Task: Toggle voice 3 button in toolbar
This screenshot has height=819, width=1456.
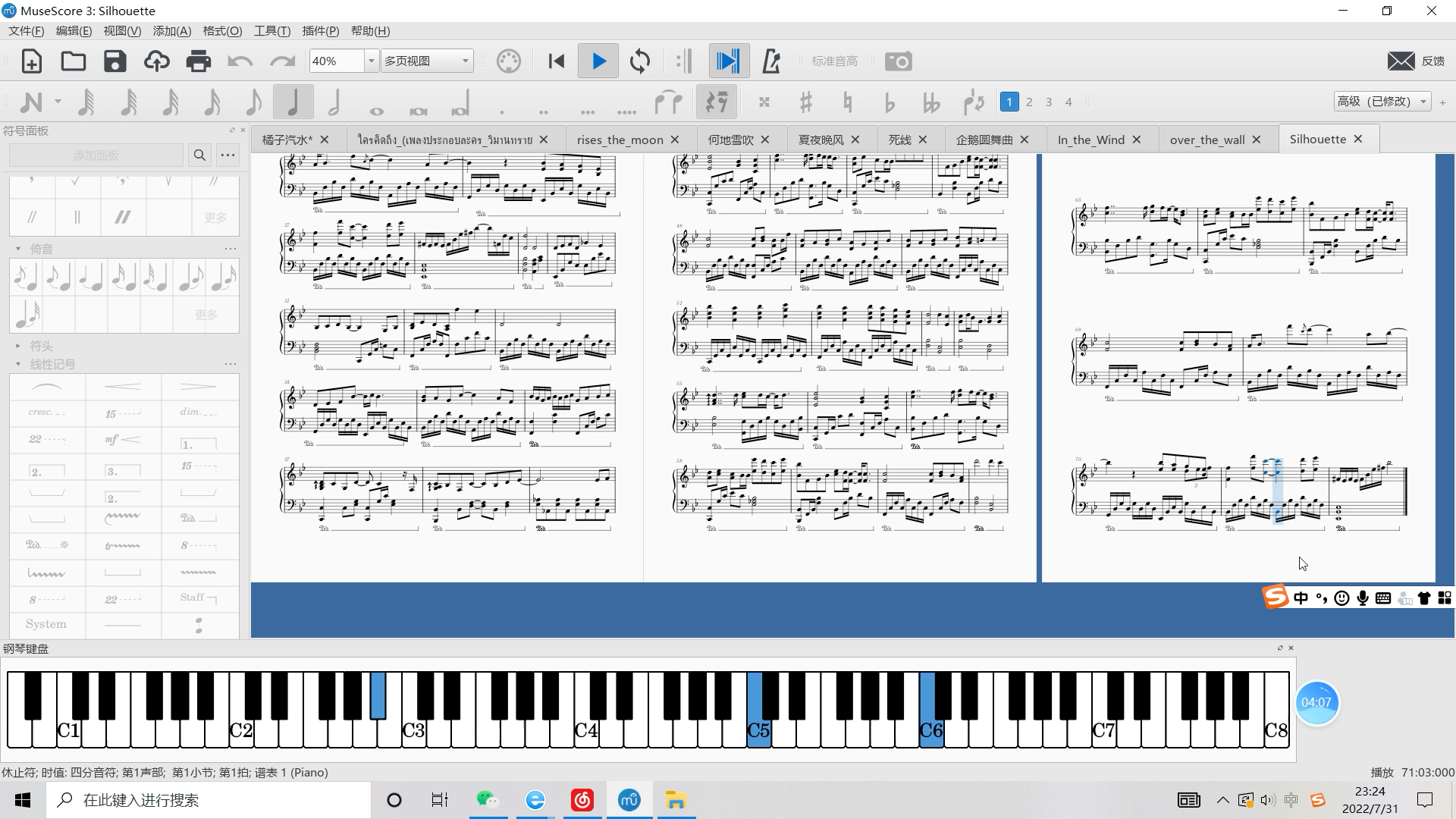Action: 1049,101
